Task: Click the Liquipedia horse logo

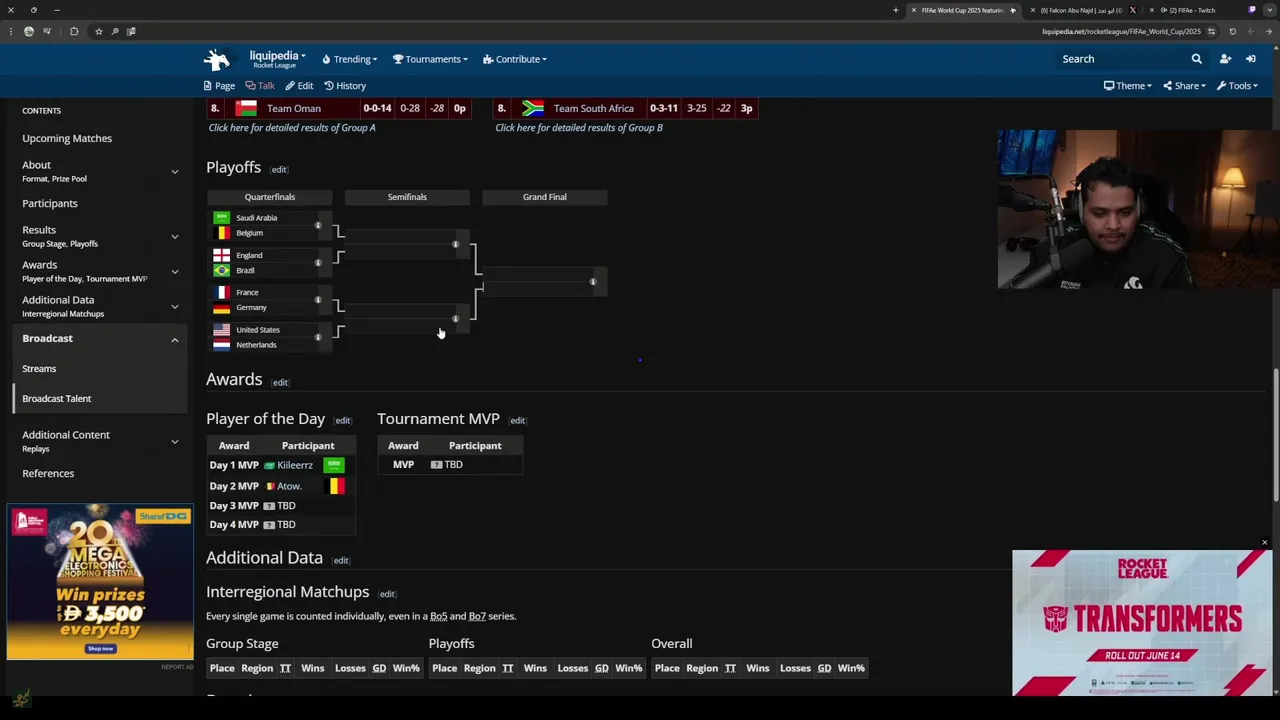Action: point(217,59)
